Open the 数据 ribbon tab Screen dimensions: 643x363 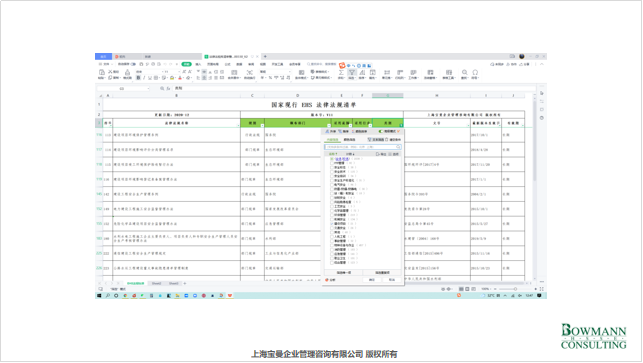(x=239, y=64)
